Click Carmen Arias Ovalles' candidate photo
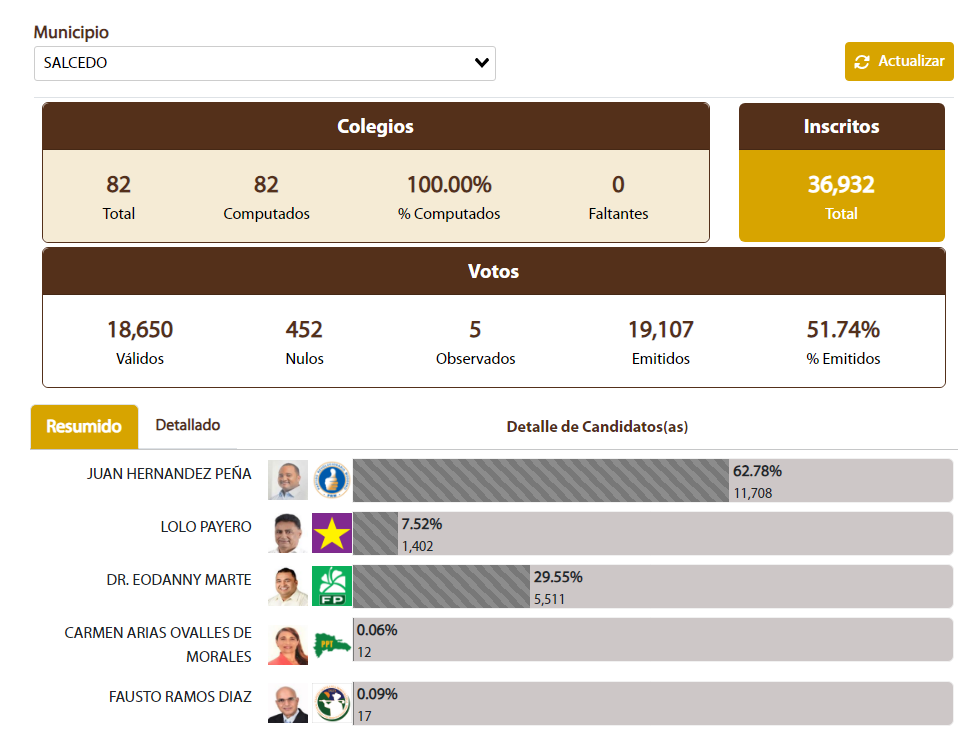Viewport: 964px width, 743px height. coord(288,646)
